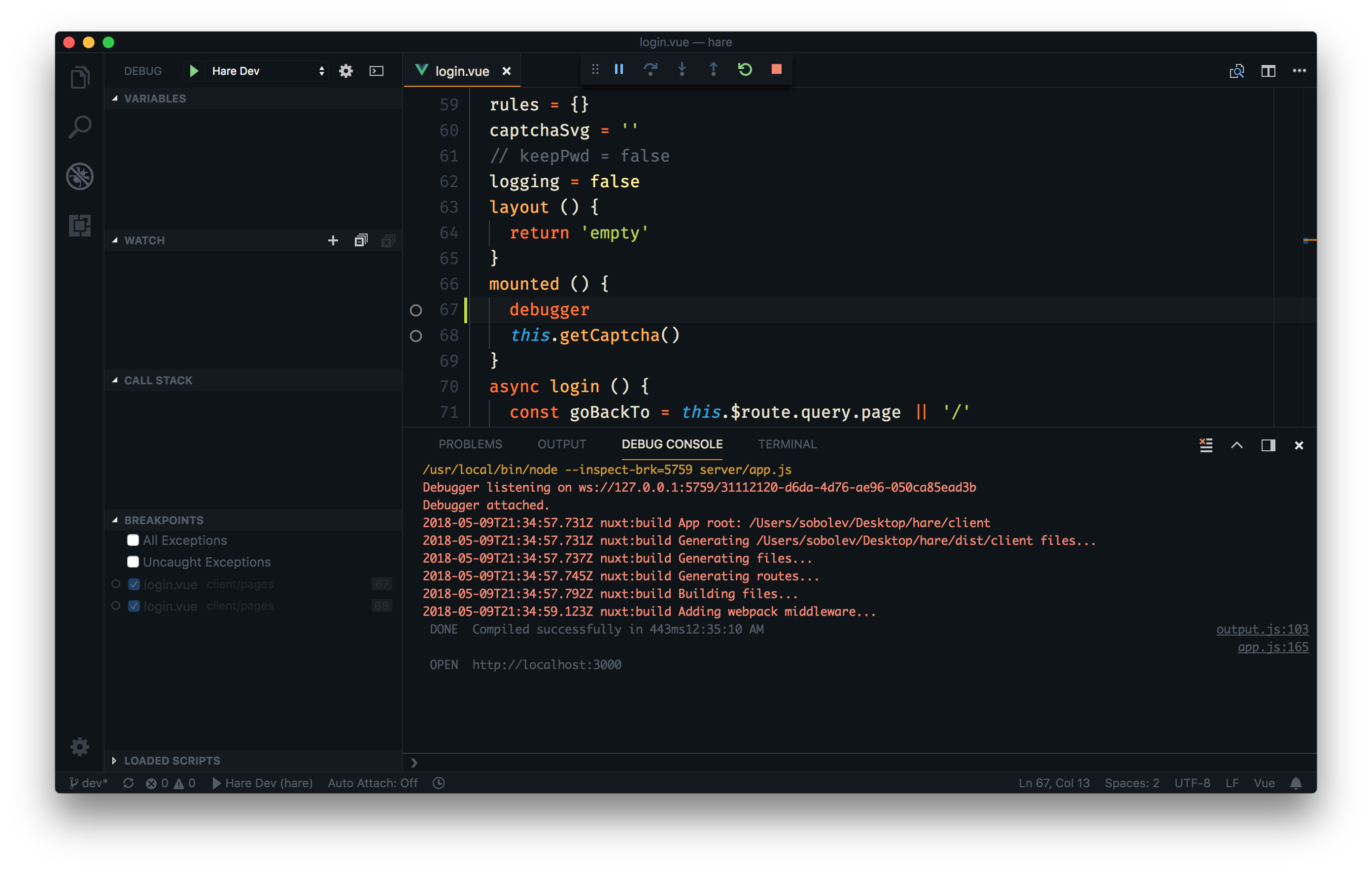Synchronize changes icon in status bar
Viewport: 1372px width, 872px height.
coord(128,783)
